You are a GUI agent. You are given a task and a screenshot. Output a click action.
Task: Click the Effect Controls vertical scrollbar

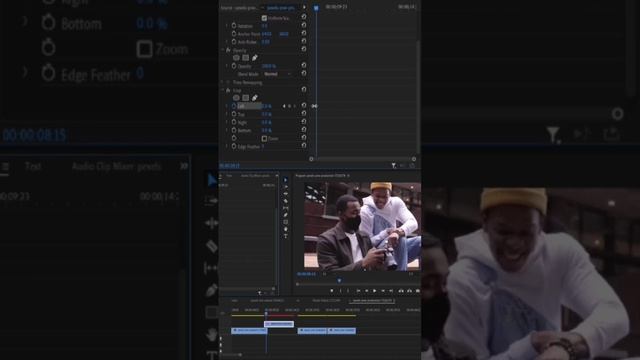coord(419,97)
